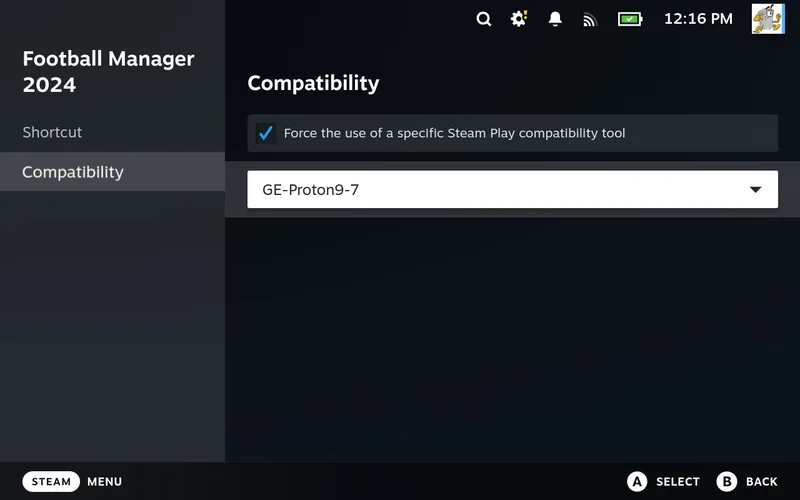Click the 12:16 PM clock
800x500 pixels.
click(698, 19)
